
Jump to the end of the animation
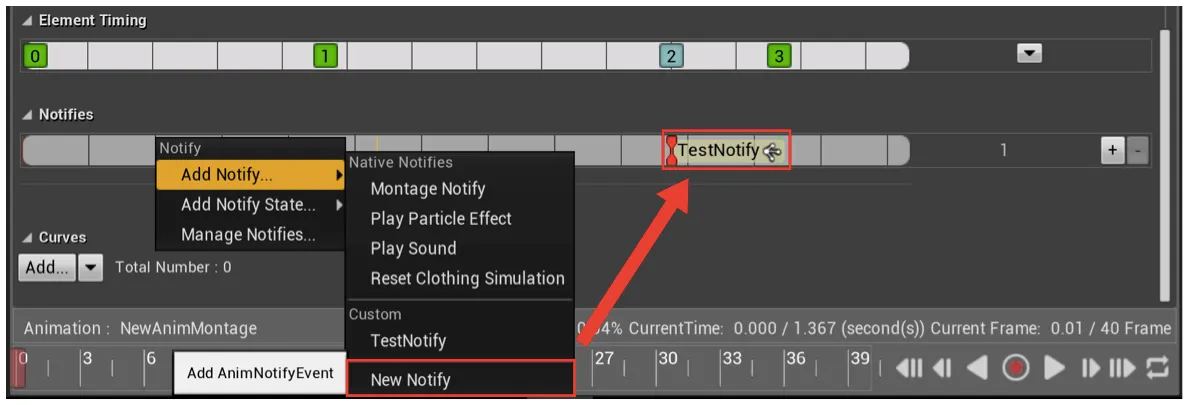(x=1122, y=369)
